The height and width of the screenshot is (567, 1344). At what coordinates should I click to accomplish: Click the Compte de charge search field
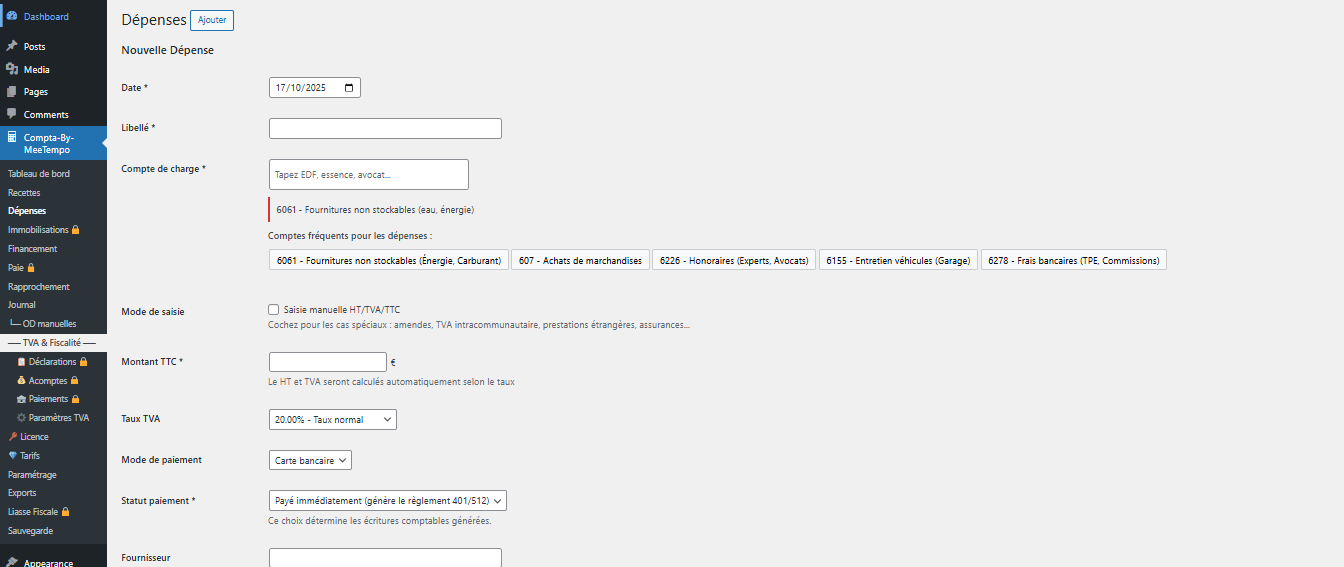[368, 175]
